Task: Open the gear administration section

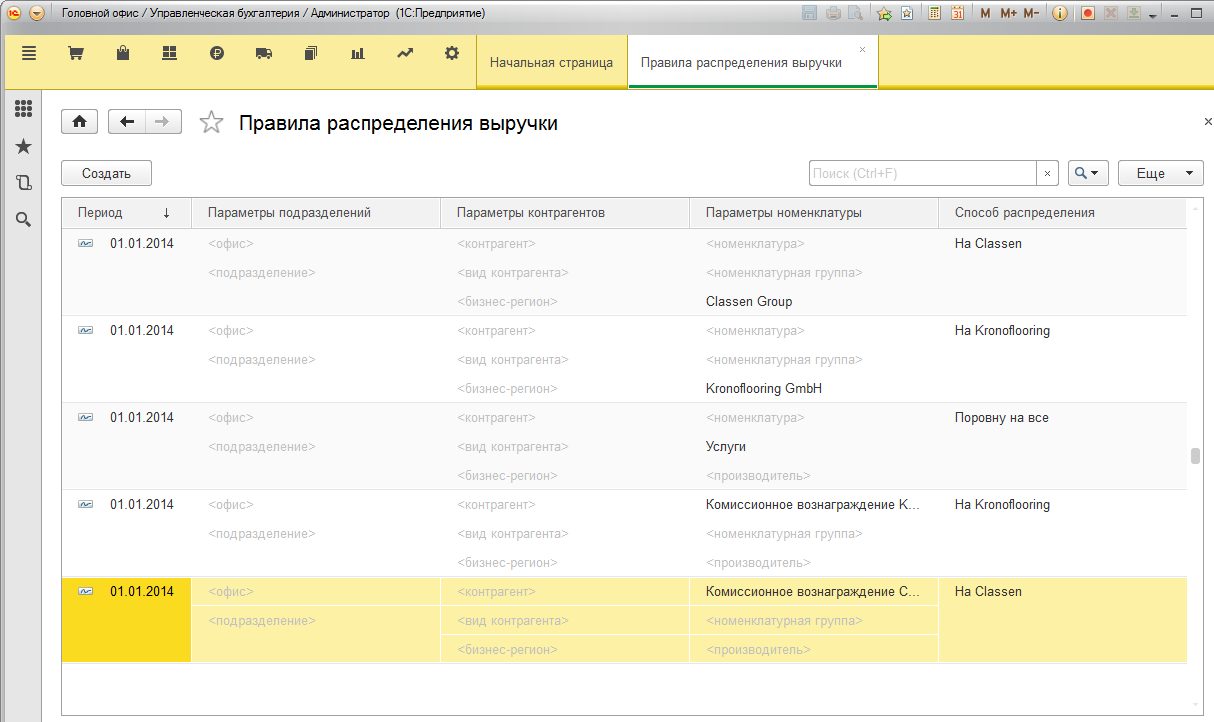Action: click(452, 54)
